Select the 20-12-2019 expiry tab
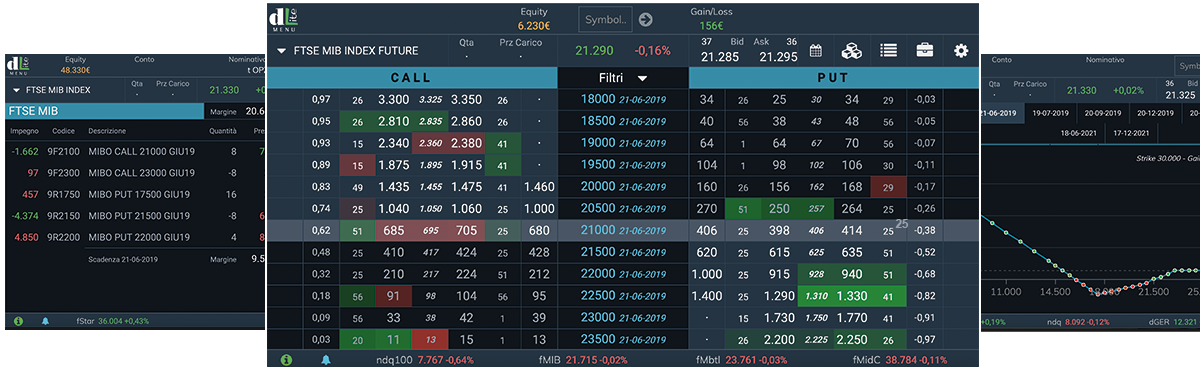This screenshot has height=370, width=1200. (x=1156, y=113)
